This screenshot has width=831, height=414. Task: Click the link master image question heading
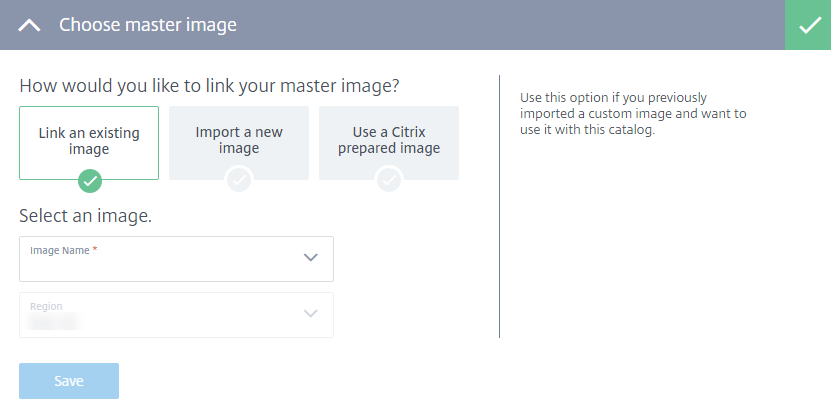[216, 86]
